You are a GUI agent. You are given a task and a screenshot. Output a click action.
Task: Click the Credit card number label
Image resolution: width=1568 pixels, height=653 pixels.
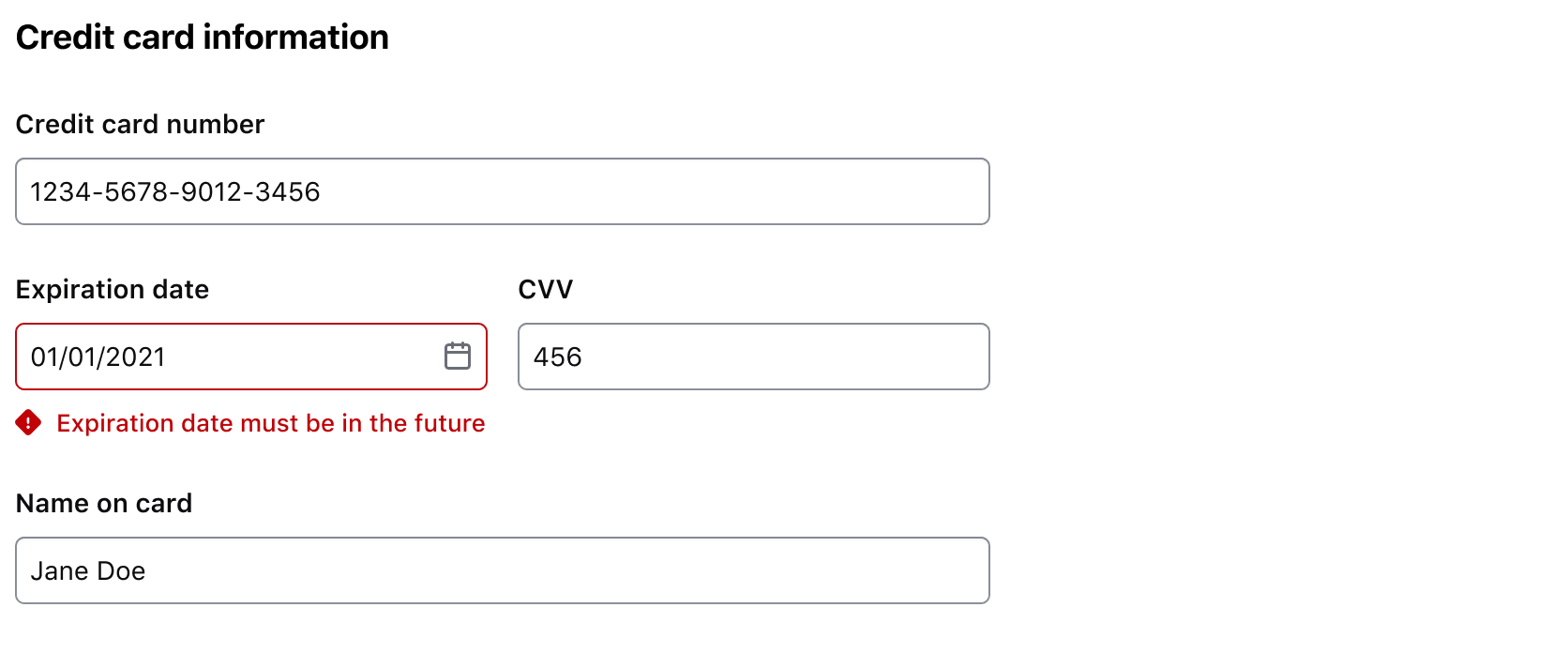coord(140,124)
